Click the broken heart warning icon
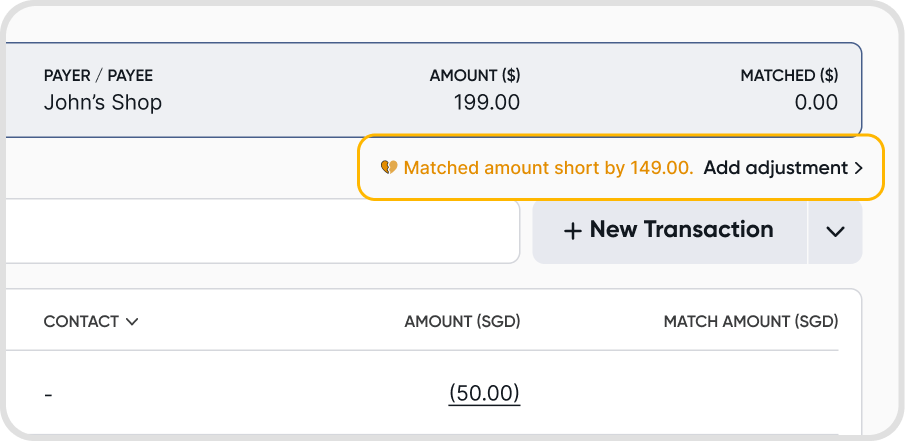The image size is (905, 441). 390,168
